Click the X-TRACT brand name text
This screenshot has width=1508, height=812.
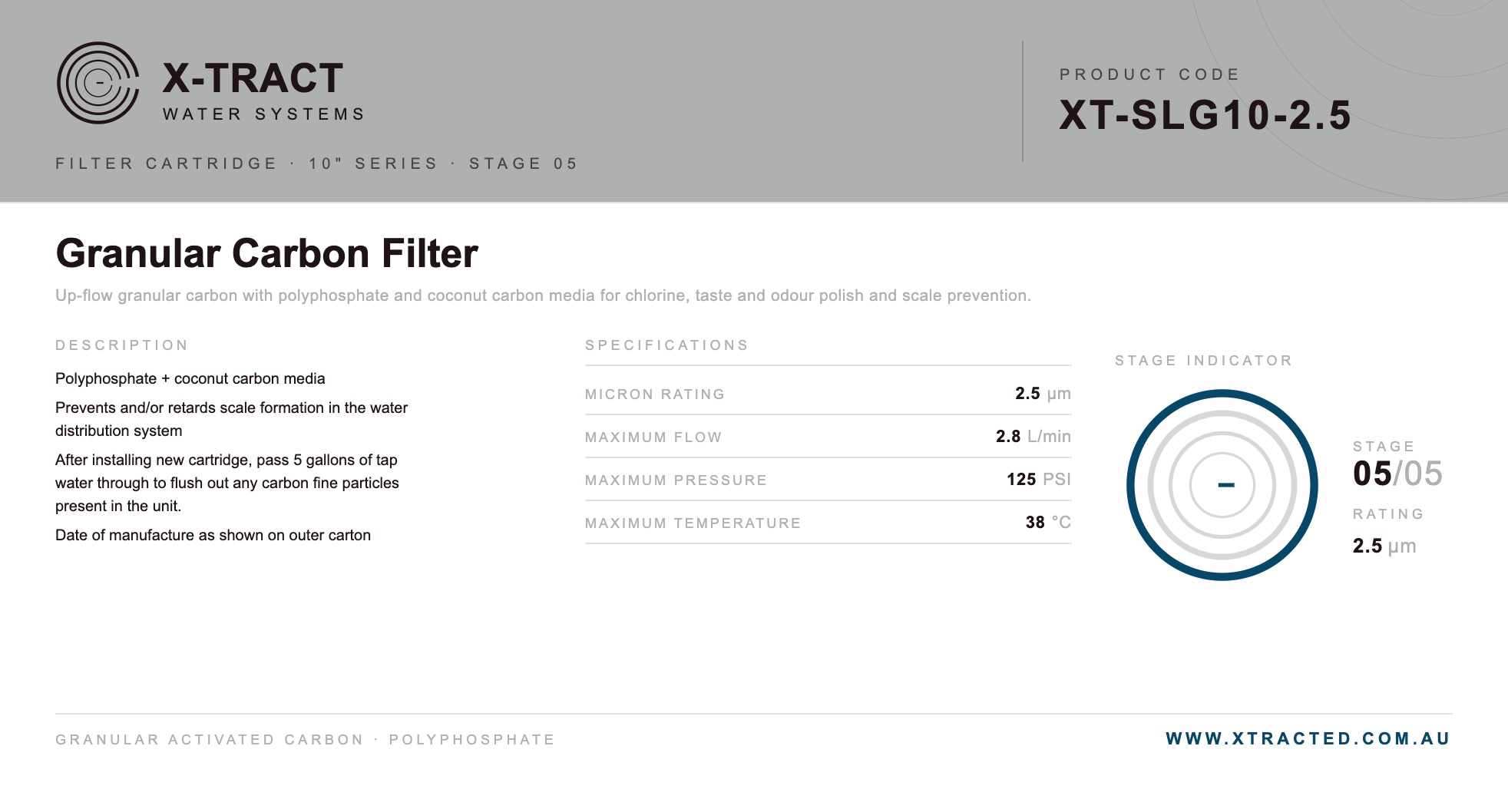pyautogui.click(x=253, y=78)
